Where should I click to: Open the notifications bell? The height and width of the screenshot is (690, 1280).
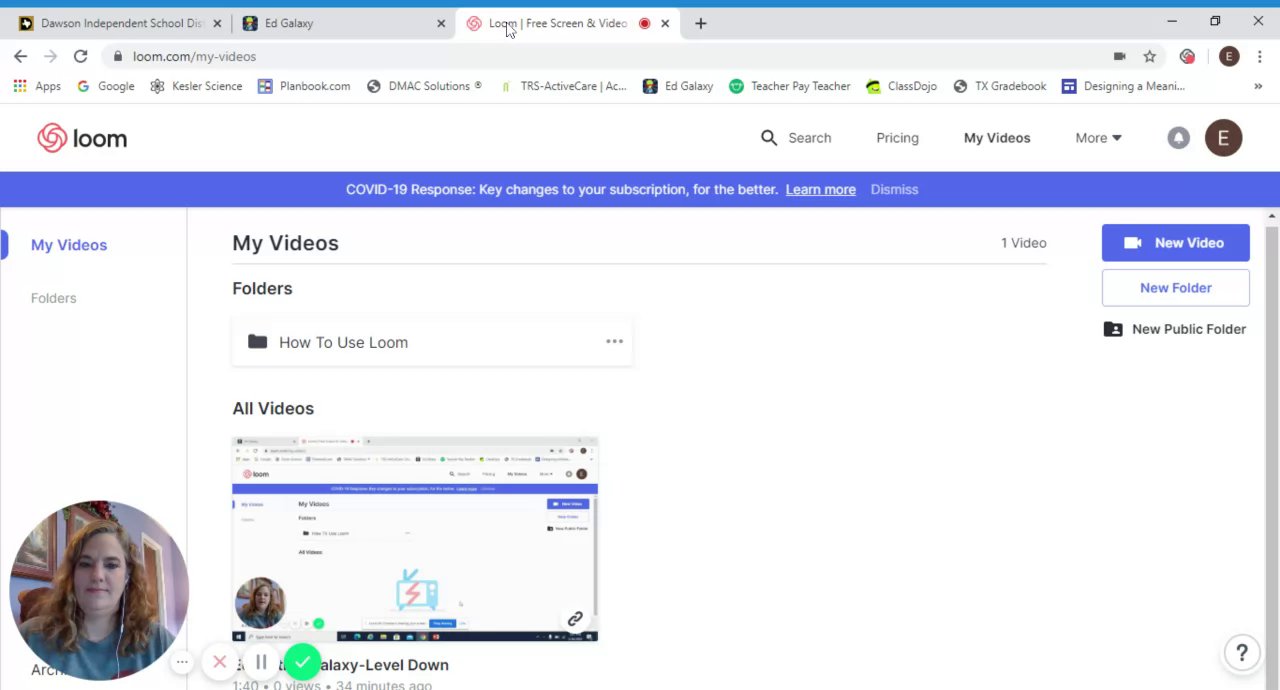tap(1179, 138)
